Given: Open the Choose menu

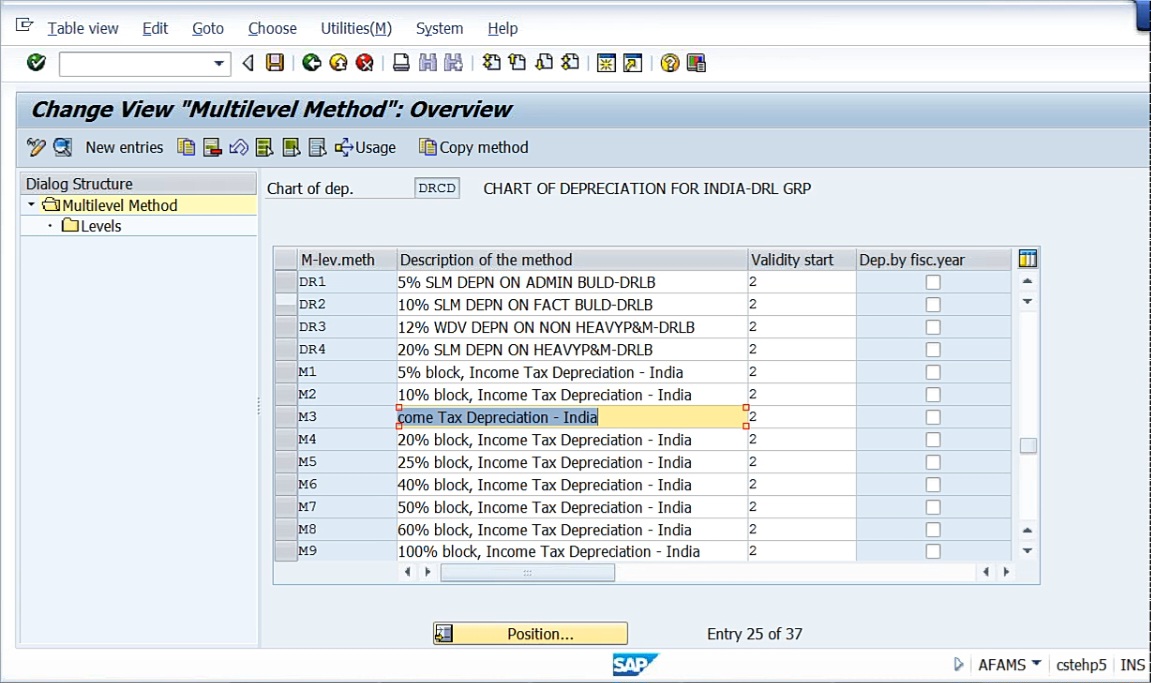Looking at the screenshot, I should point(272,29).
